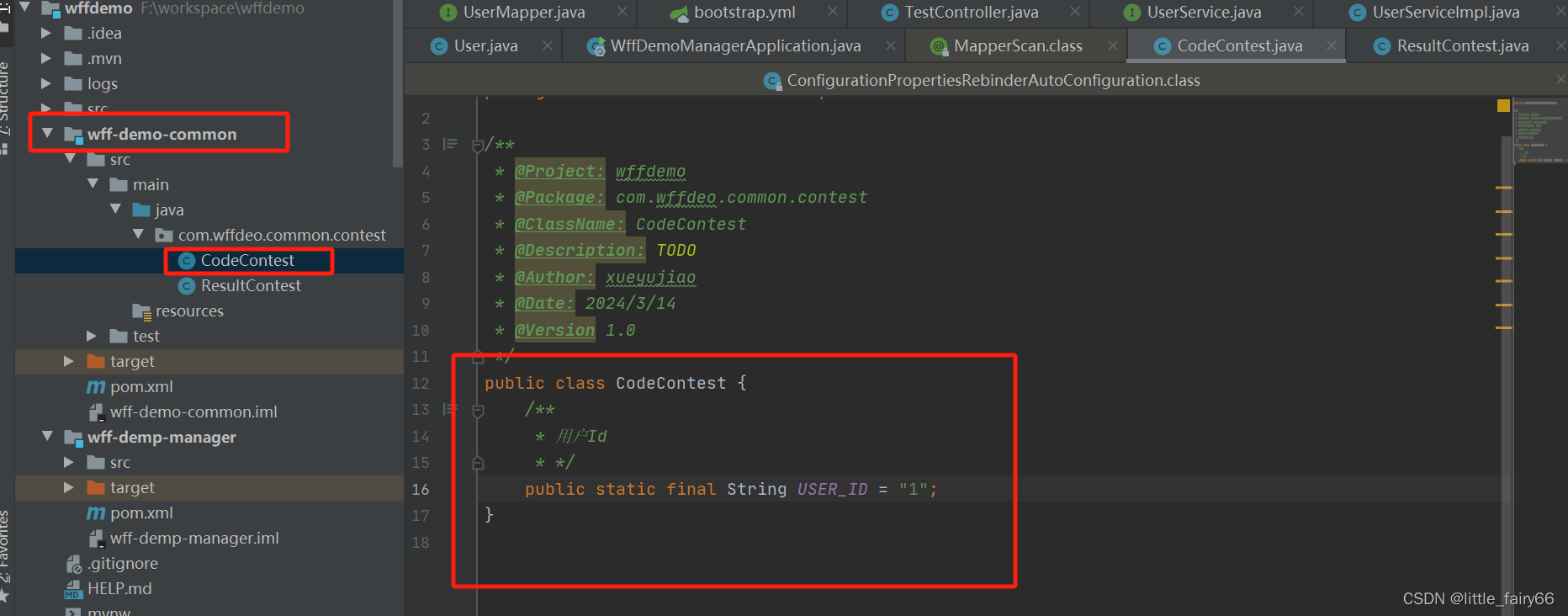Click the .gitignore file icon
1568x616 pixels.
(73, 565)
